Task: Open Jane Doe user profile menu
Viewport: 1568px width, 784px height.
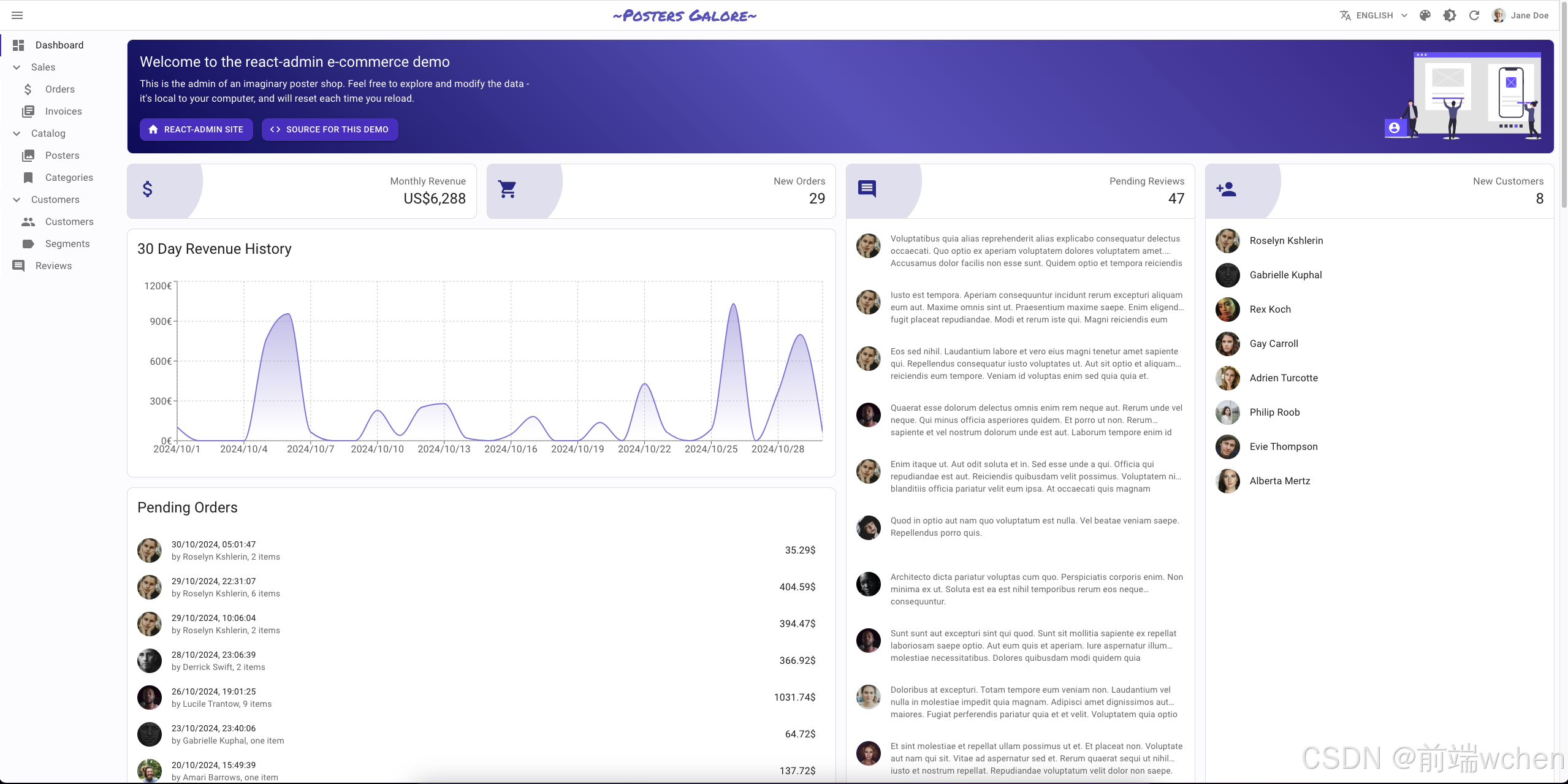Action: coord(1521,15)
